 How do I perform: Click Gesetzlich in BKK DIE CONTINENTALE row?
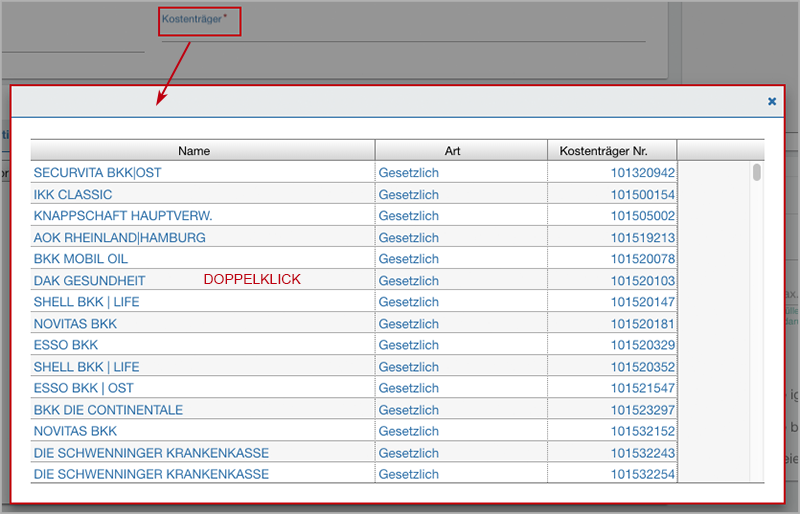[409, 410]
